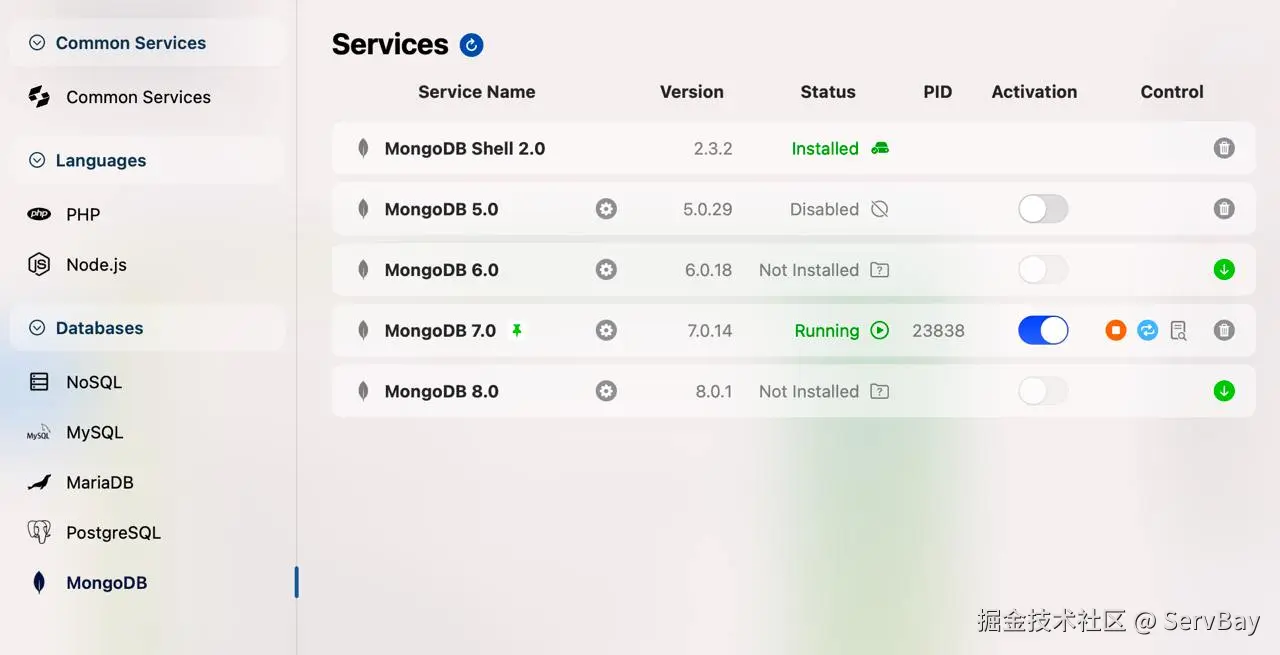The width and height of the screenshot is (1280, 655).
Task: Enable the MongoDB 5.0 activation switch
Action: point(1043,209)
